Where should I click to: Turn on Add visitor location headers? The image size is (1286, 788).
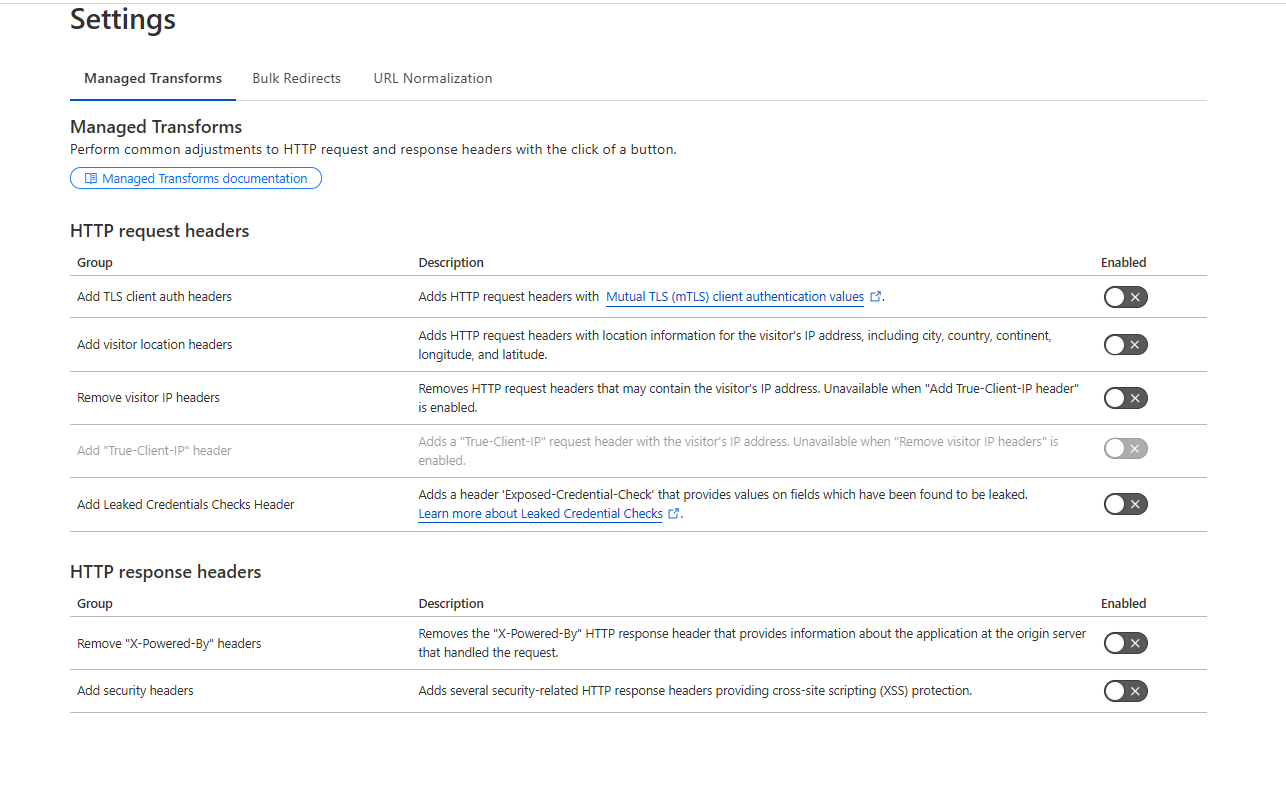pos(1125,345)
